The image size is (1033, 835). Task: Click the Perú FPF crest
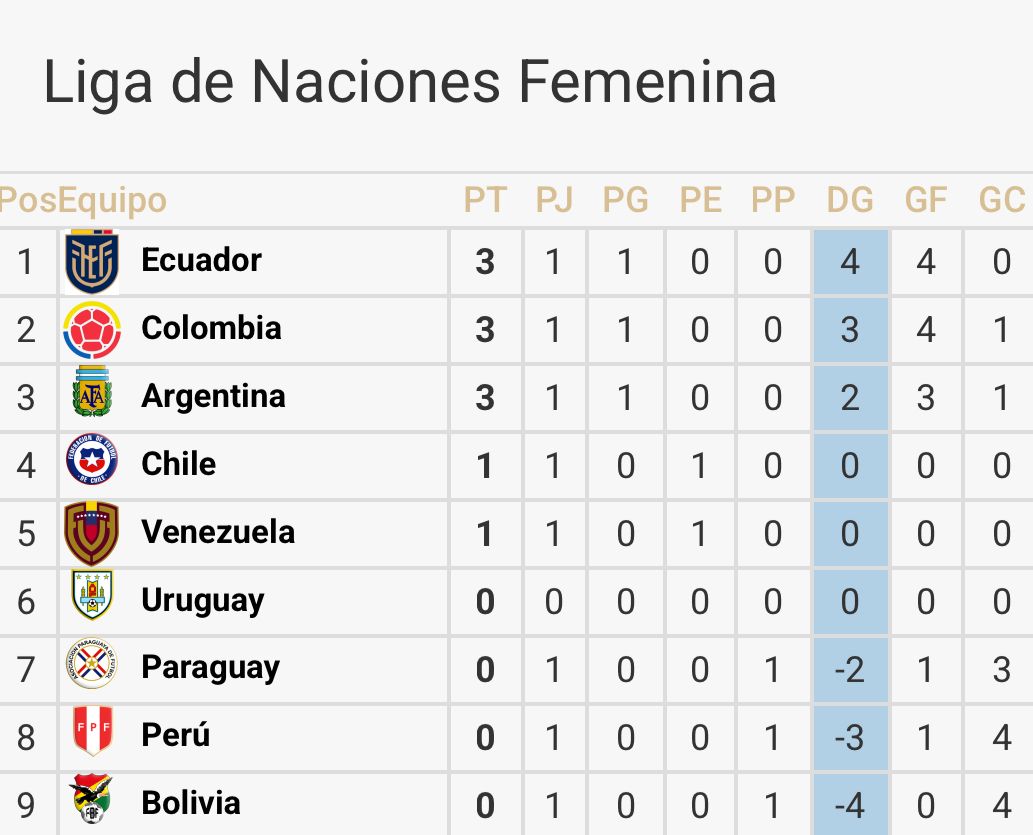click(x=92, y=735)
